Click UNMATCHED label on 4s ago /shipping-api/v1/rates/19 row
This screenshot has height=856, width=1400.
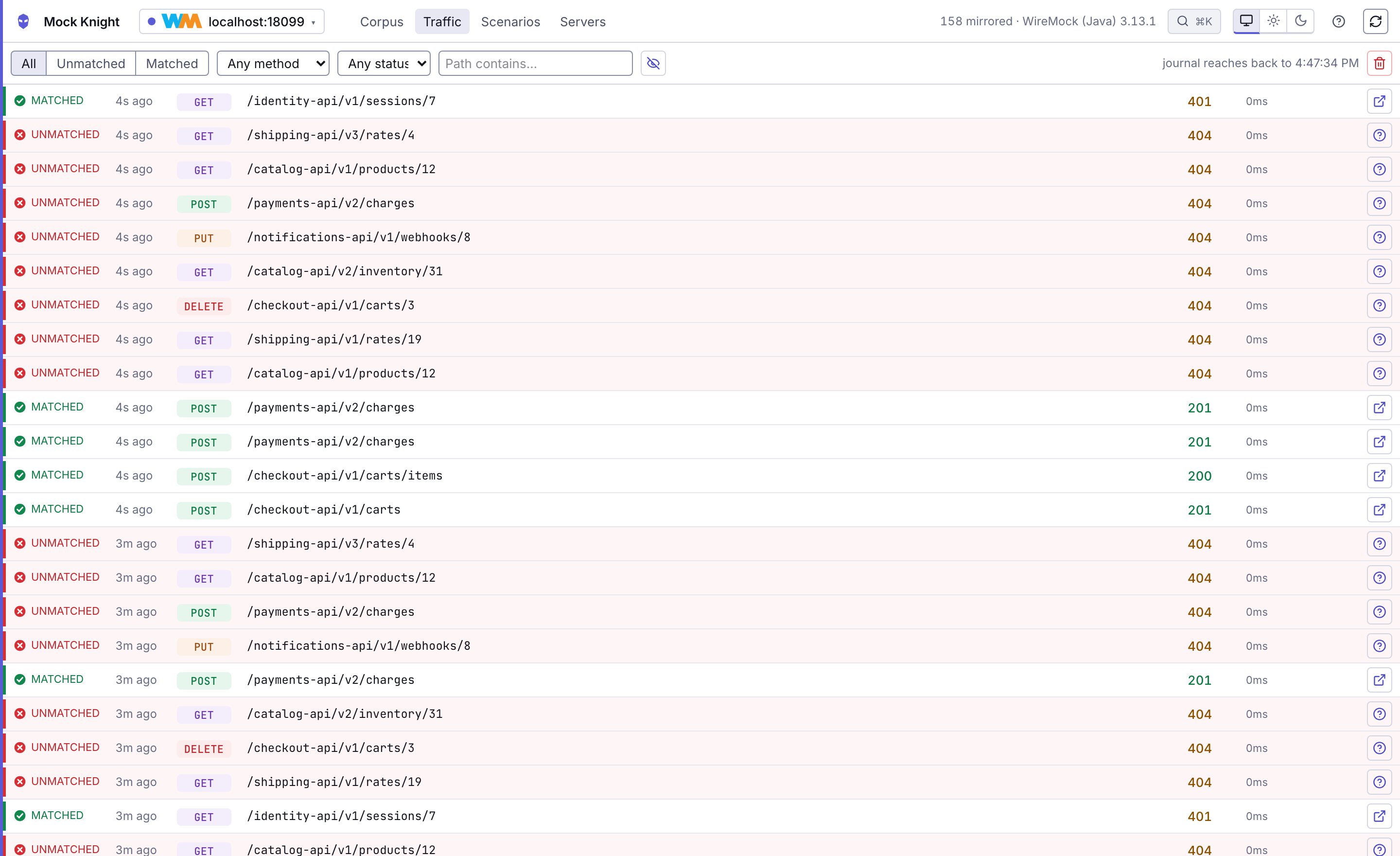65,339
